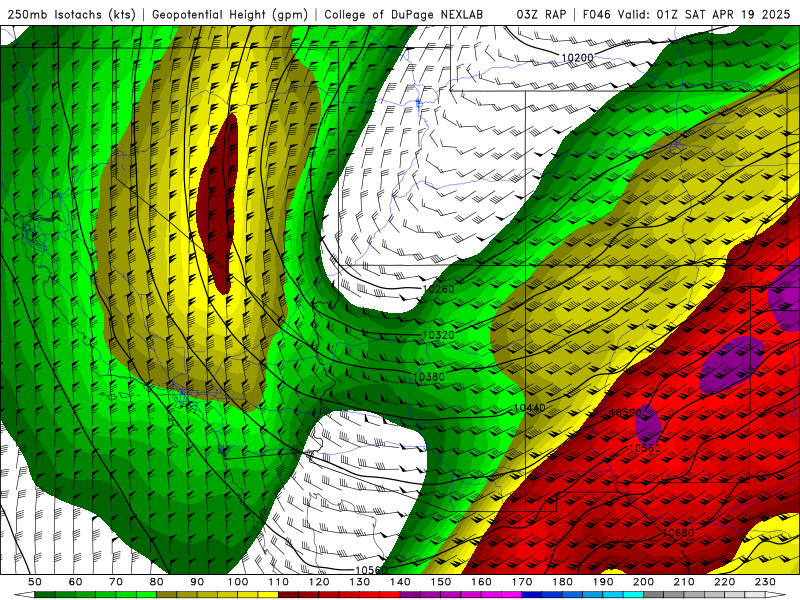Click the 'F046' forecast hour text
The height and width of the screenshot is (600, 800).
tap(596, 15)
